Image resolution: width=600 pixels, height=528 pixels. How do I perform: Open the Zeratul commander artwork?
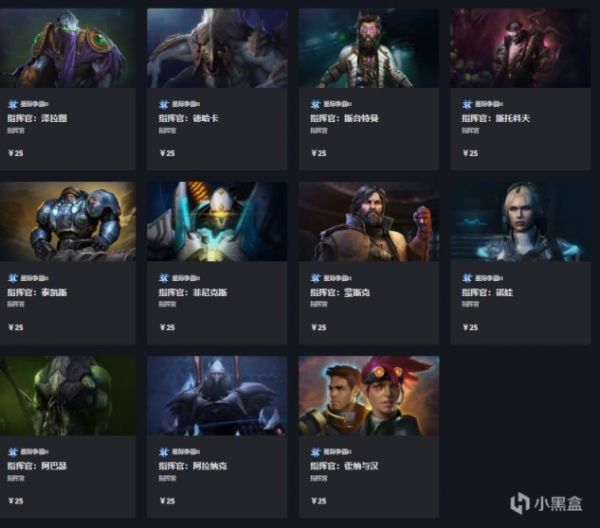tap(68, 48)
